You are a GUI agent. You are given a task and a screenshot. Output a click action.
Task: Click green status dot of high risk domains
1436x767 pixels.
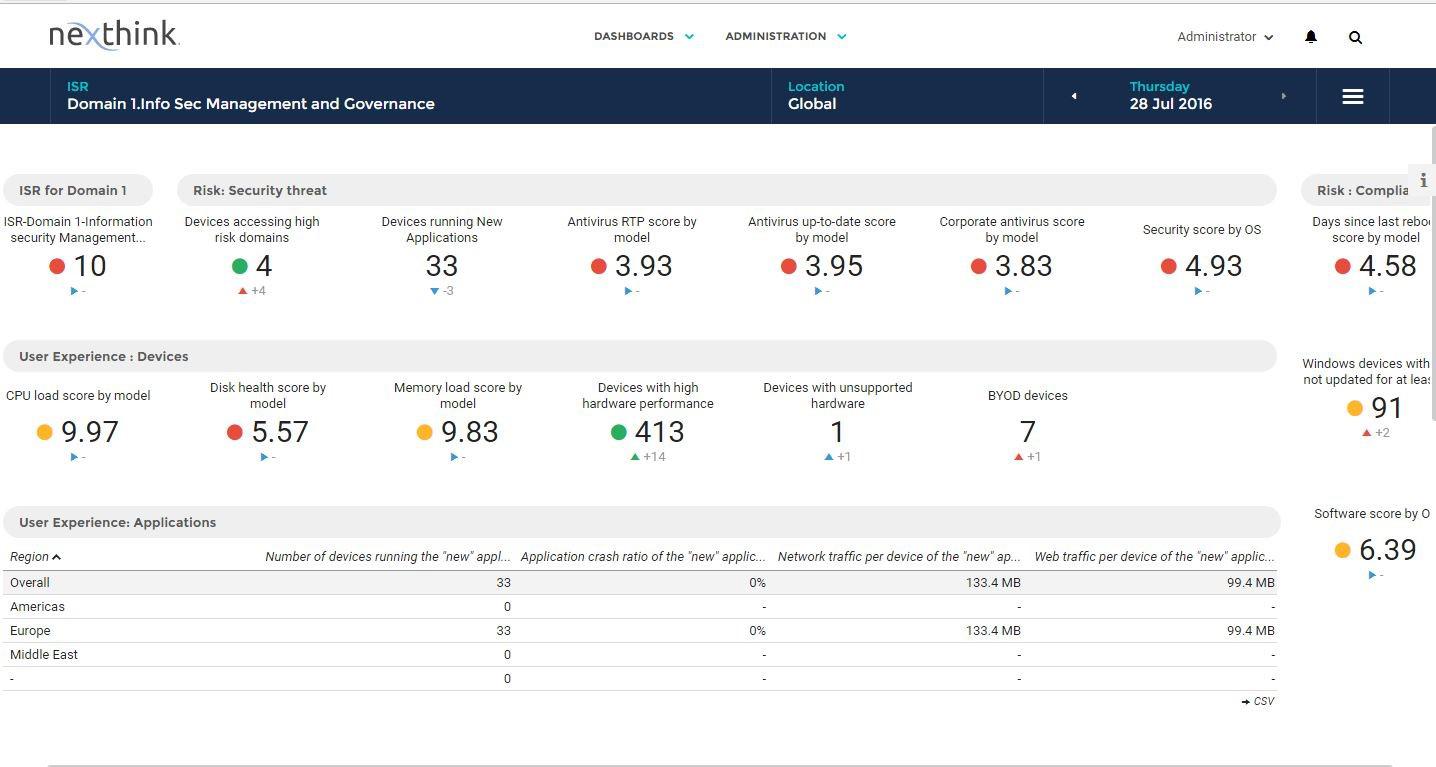[x=239, y=266]
